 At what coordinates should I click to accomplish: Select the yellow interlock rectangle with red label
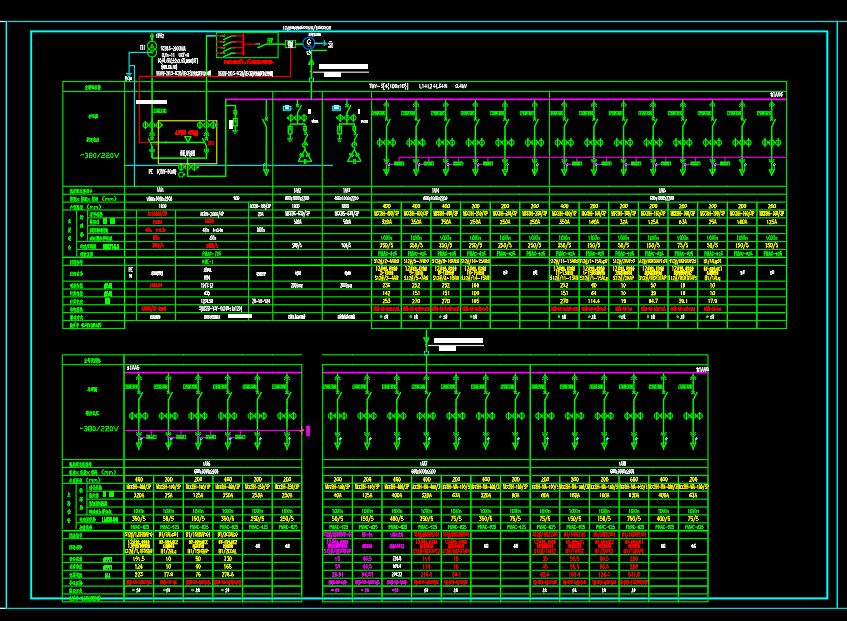(187, 142)
